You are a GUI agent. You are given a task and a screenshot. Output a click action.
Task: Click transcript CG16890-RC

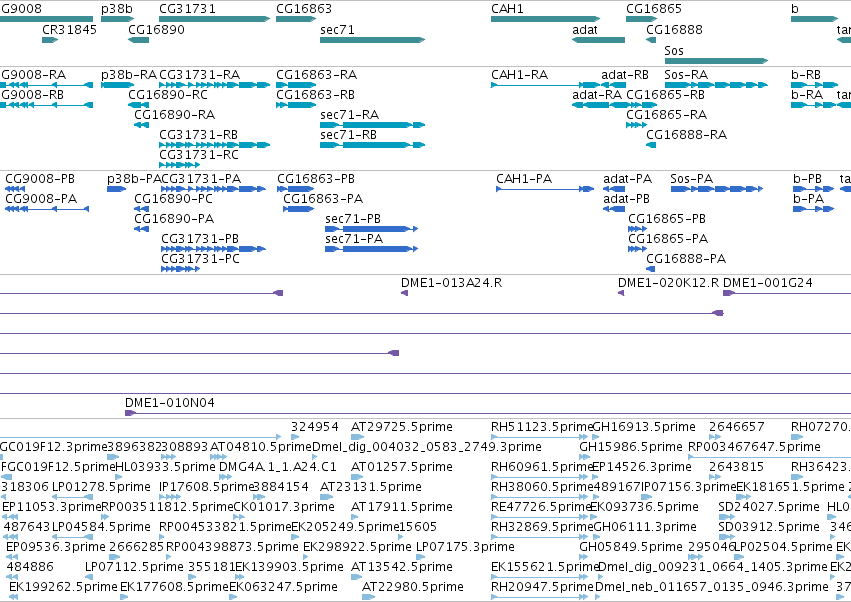[168, 94]
